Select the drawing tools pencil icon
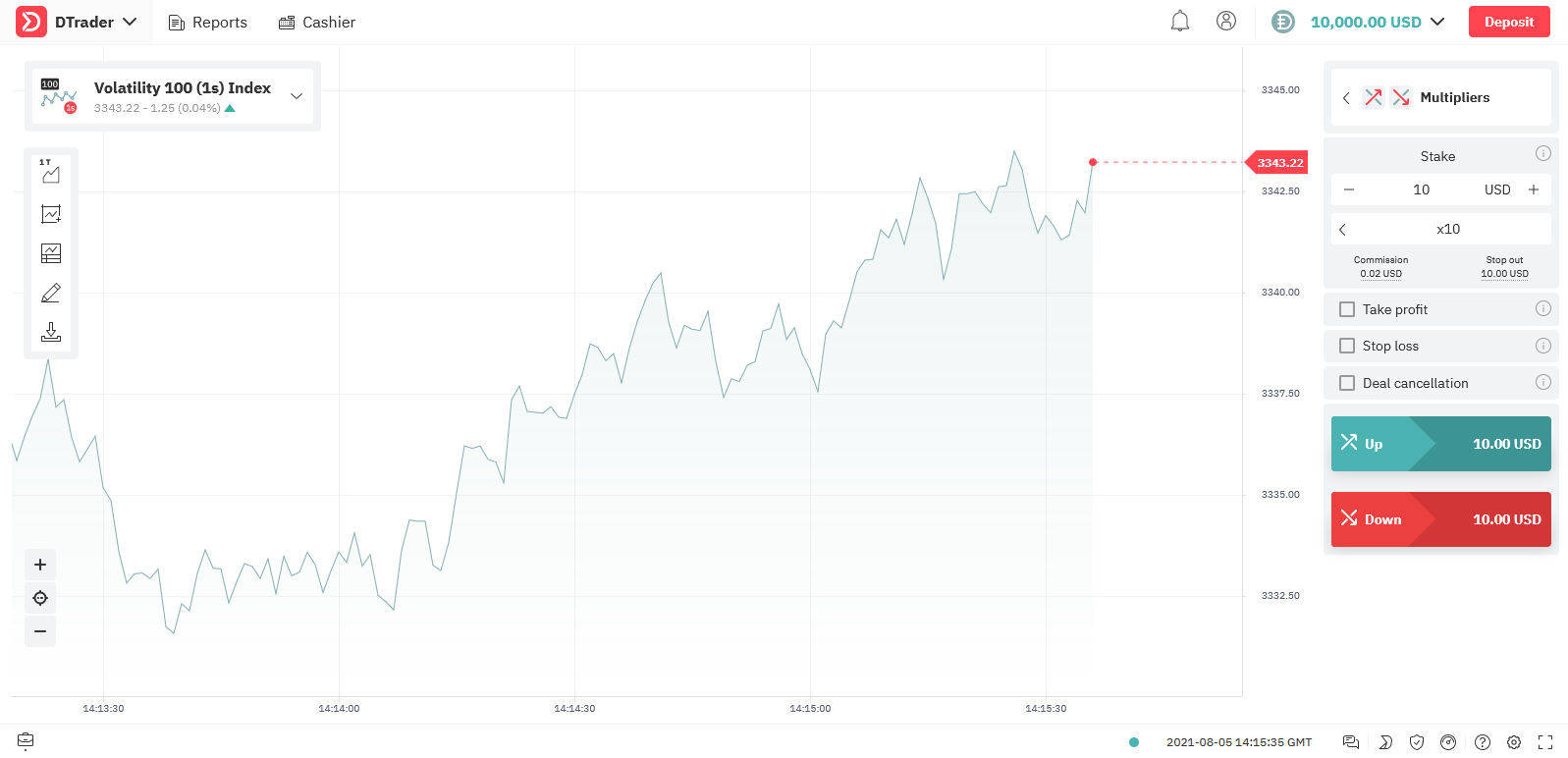 [x=51, y=293]
